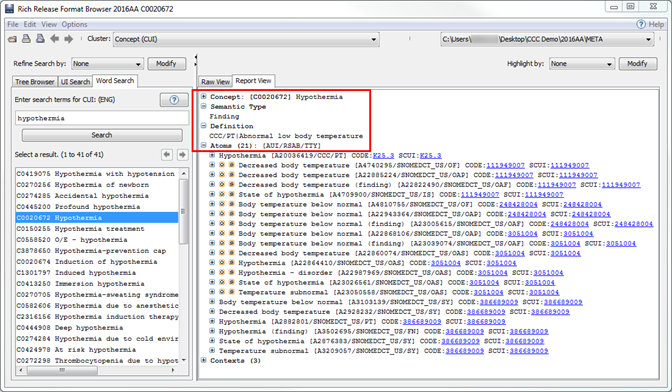Image resolution: width=672 pixels, height=392 pixels.
Task: Open the Help icon at top right
Action: [641, 24]
